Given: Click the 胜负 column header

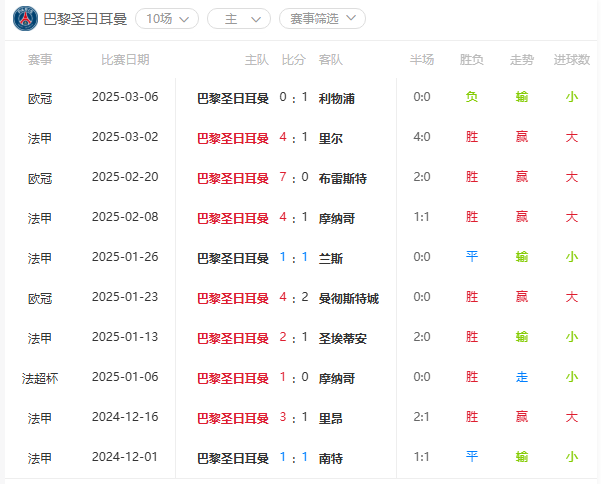Looking at the screenshot, I should pyautogui.click(x=471, y=60).
